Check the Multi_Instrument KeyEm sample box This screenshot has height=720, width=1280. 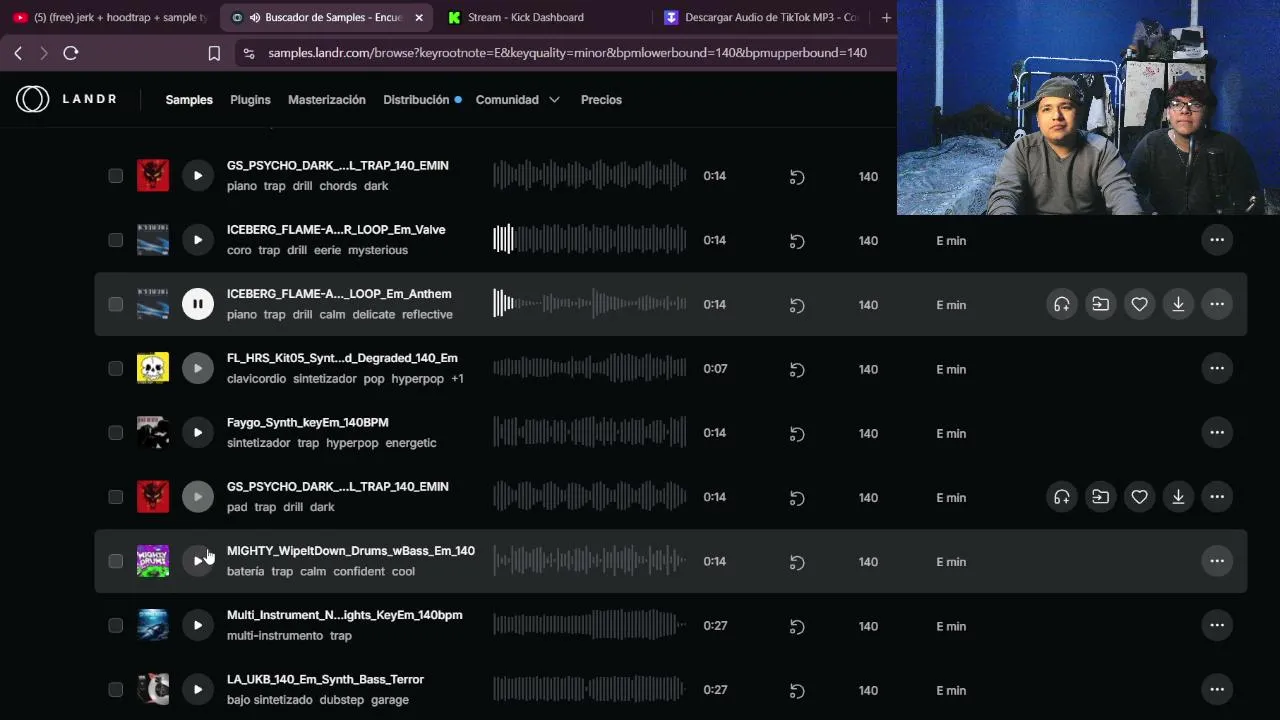point(116,626)
